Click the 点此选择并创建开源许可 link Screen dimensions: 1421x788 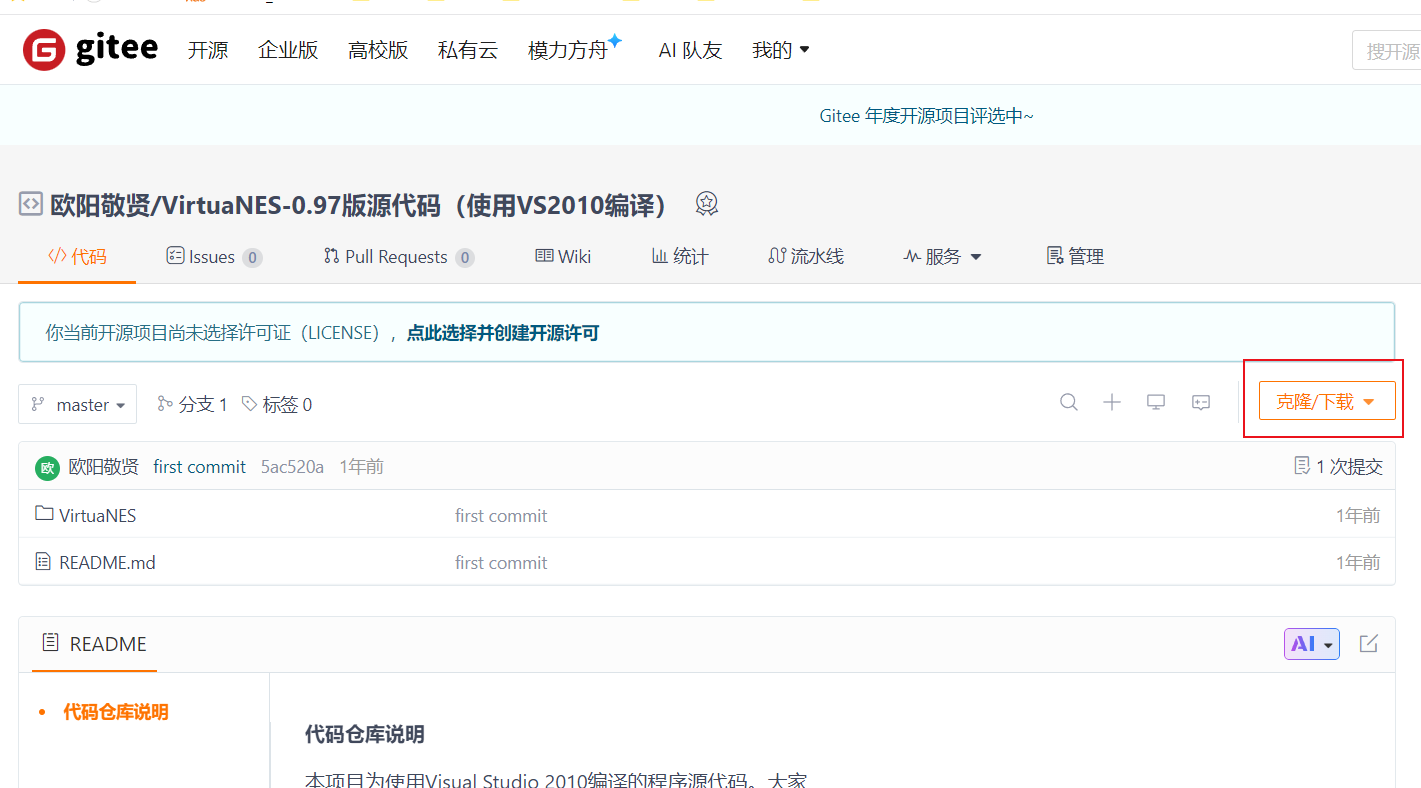(x=503, y=333)
